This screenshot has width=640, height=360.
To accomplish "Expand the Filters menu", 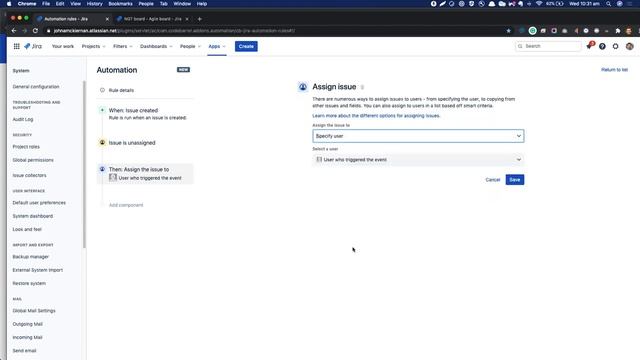I will pos(122,47).
